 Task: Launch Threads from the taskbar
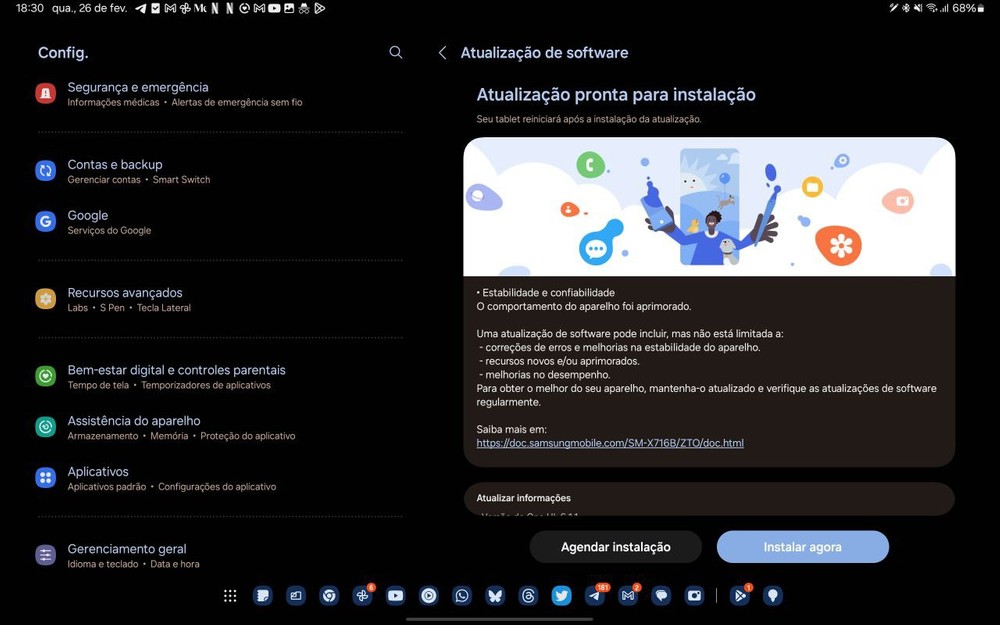click(x=528, y=596)
